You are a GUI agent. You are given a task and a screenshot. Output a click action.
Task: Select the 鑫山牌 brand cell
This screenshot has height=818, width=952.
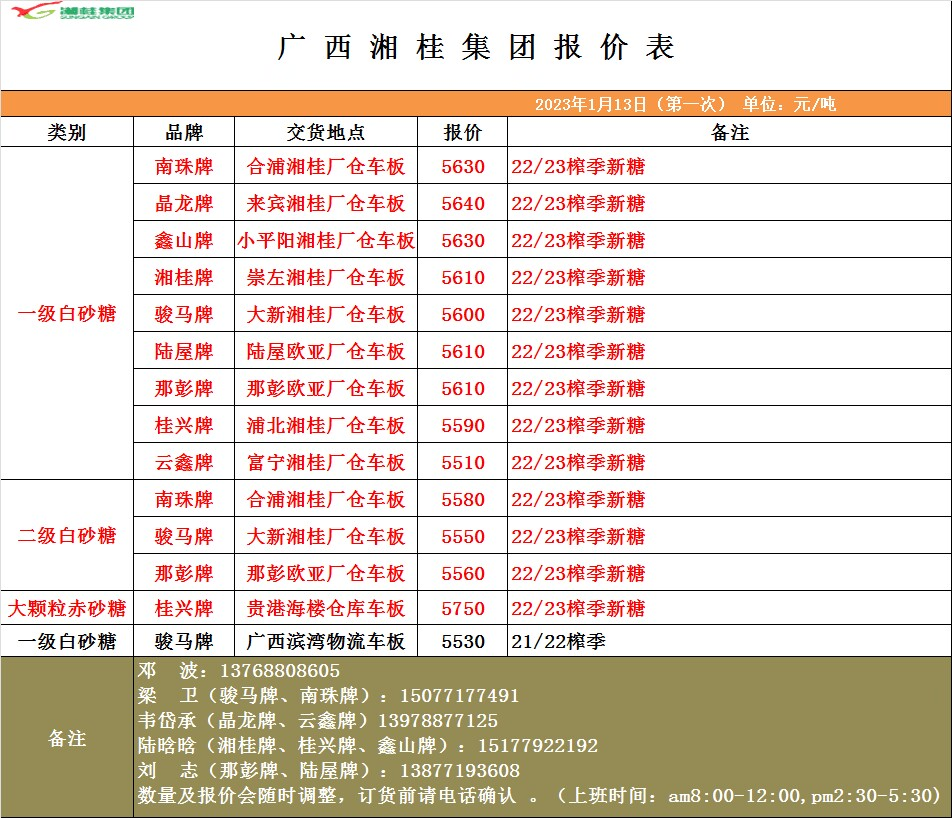coord(184,241)
